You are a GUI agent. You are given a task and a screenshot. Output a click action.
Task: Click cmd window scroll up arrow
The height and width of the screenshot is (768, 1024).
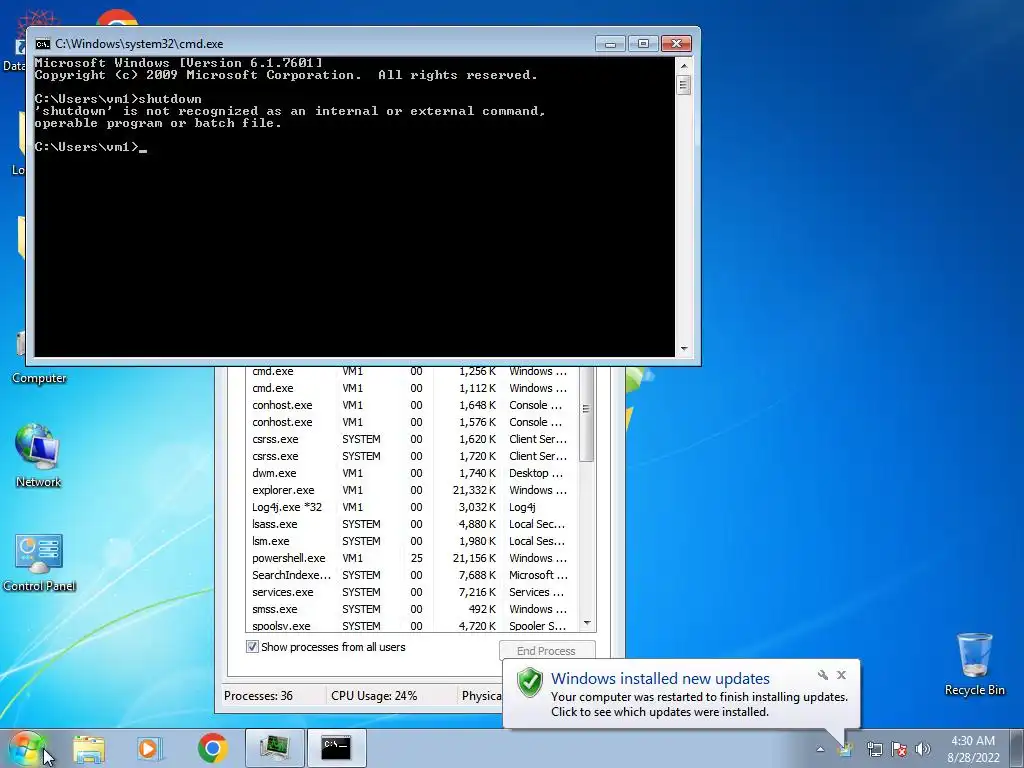pyautogui.click(x=684, y=65)
